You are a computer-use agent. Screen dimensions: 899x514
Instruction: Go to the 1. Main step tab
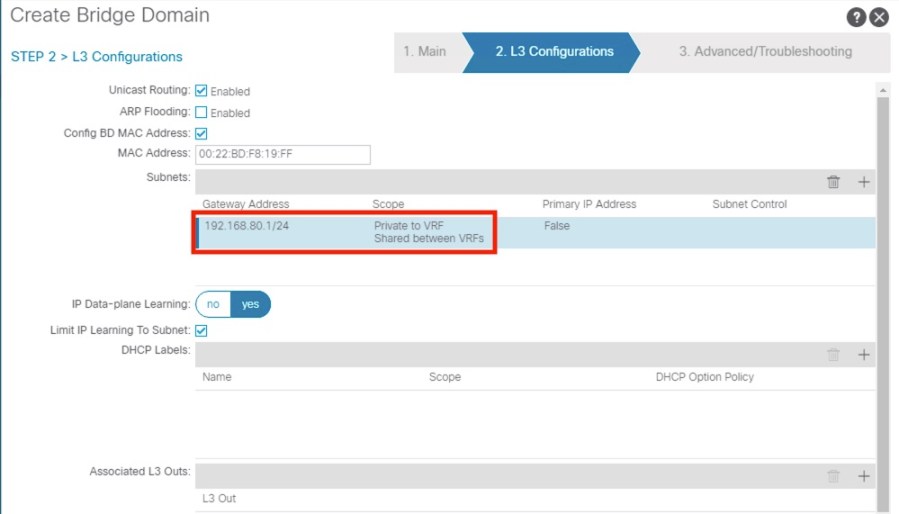point(425,51)
